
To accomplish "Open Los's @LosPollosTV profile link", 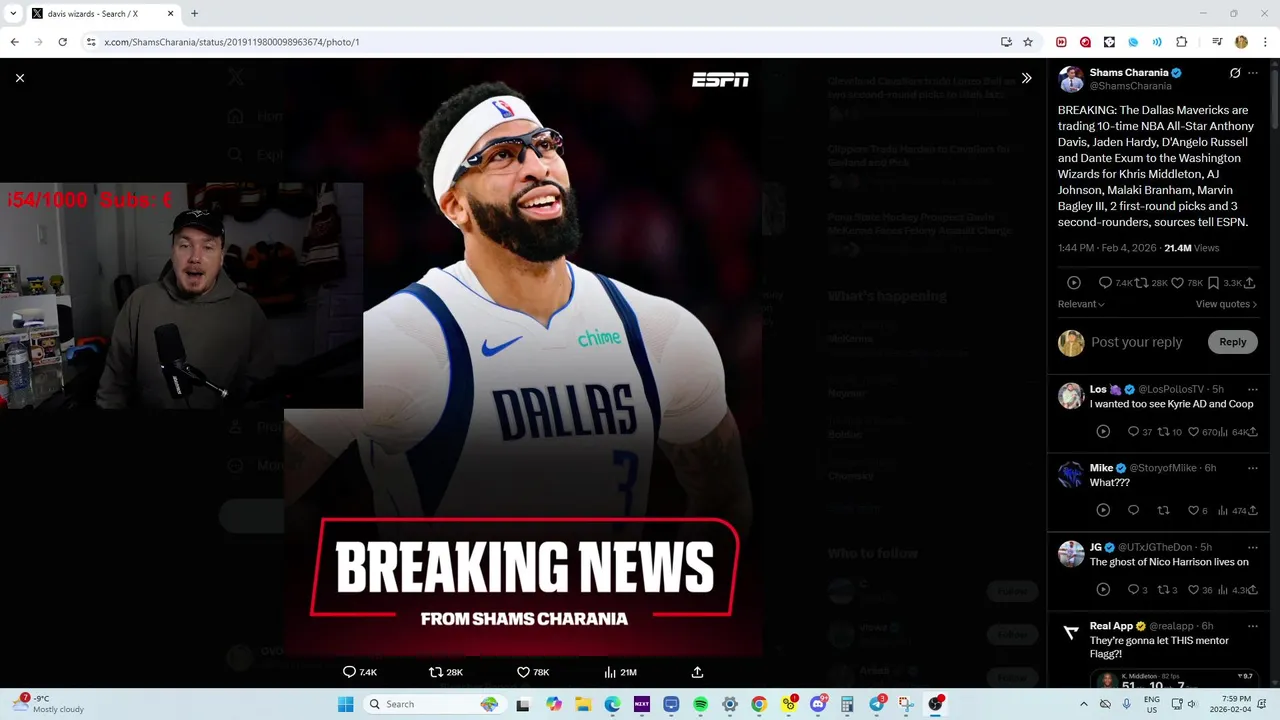I will [1171, 389].
